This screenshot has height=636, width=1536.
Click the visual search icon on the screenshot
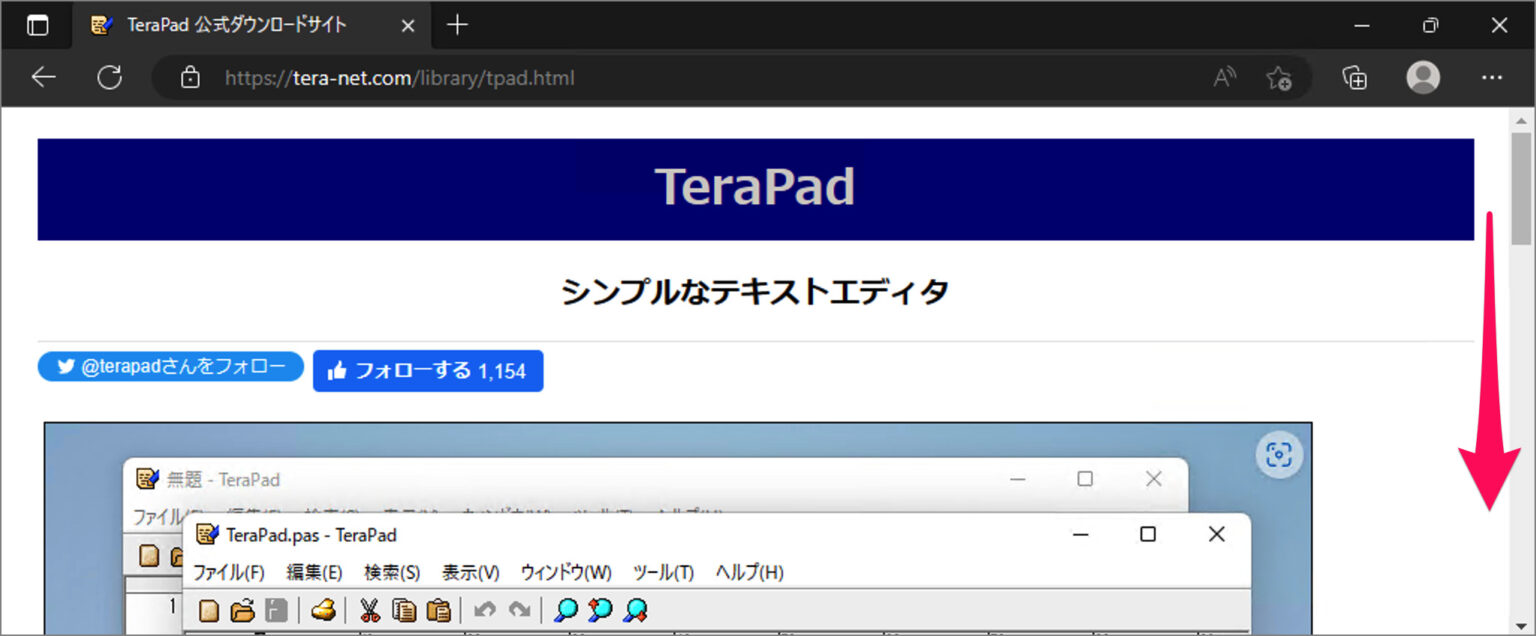1280,454
